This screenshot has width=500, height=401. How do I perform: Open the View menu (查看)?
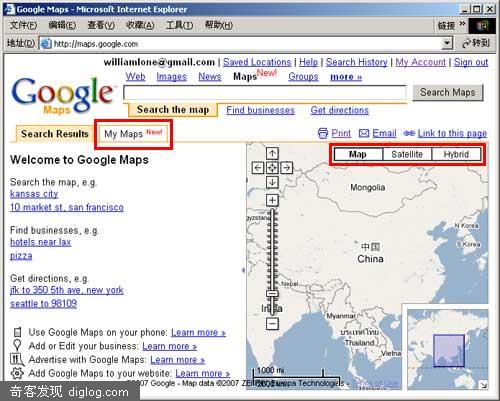pyautogui.click(x=101, y=25)
